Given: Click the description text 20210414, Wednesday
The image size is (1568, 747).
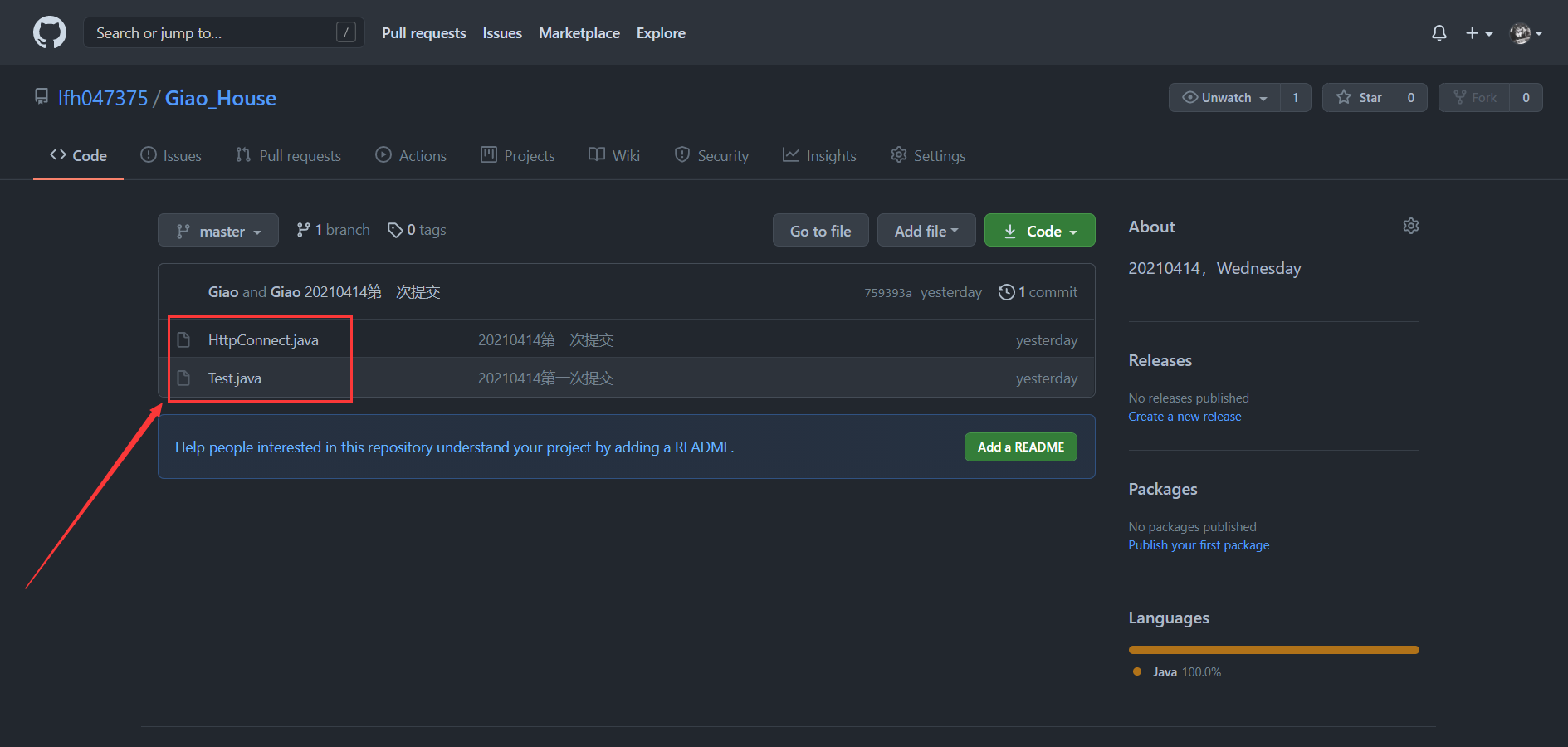Looking at the screenshot, I should (x=1214, y=268).
